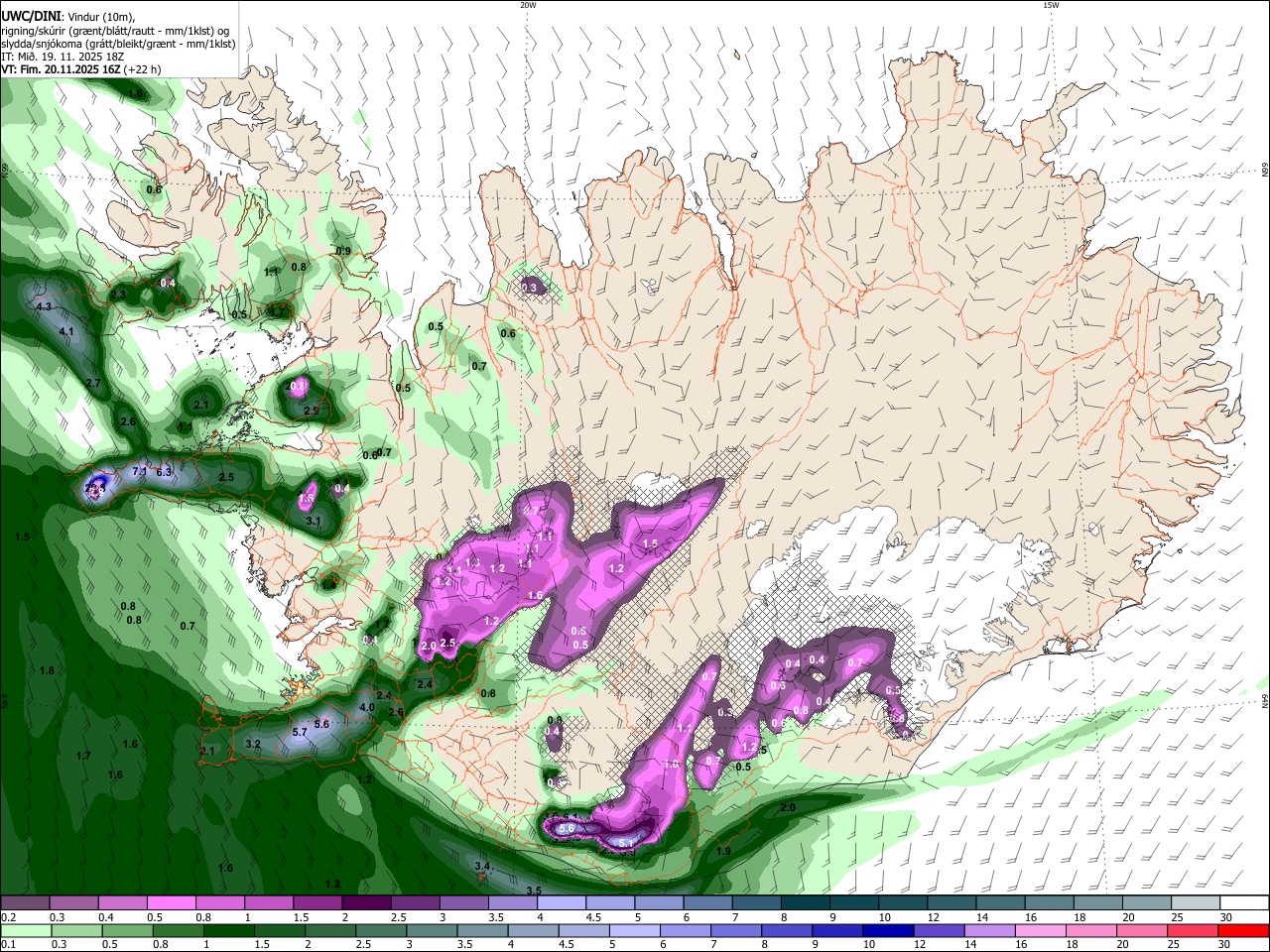
Task: Click the header line 'slydda/snjókoma (grátt/bleikt/grænt - mm/1klst)'
Action: pos(118,44)
